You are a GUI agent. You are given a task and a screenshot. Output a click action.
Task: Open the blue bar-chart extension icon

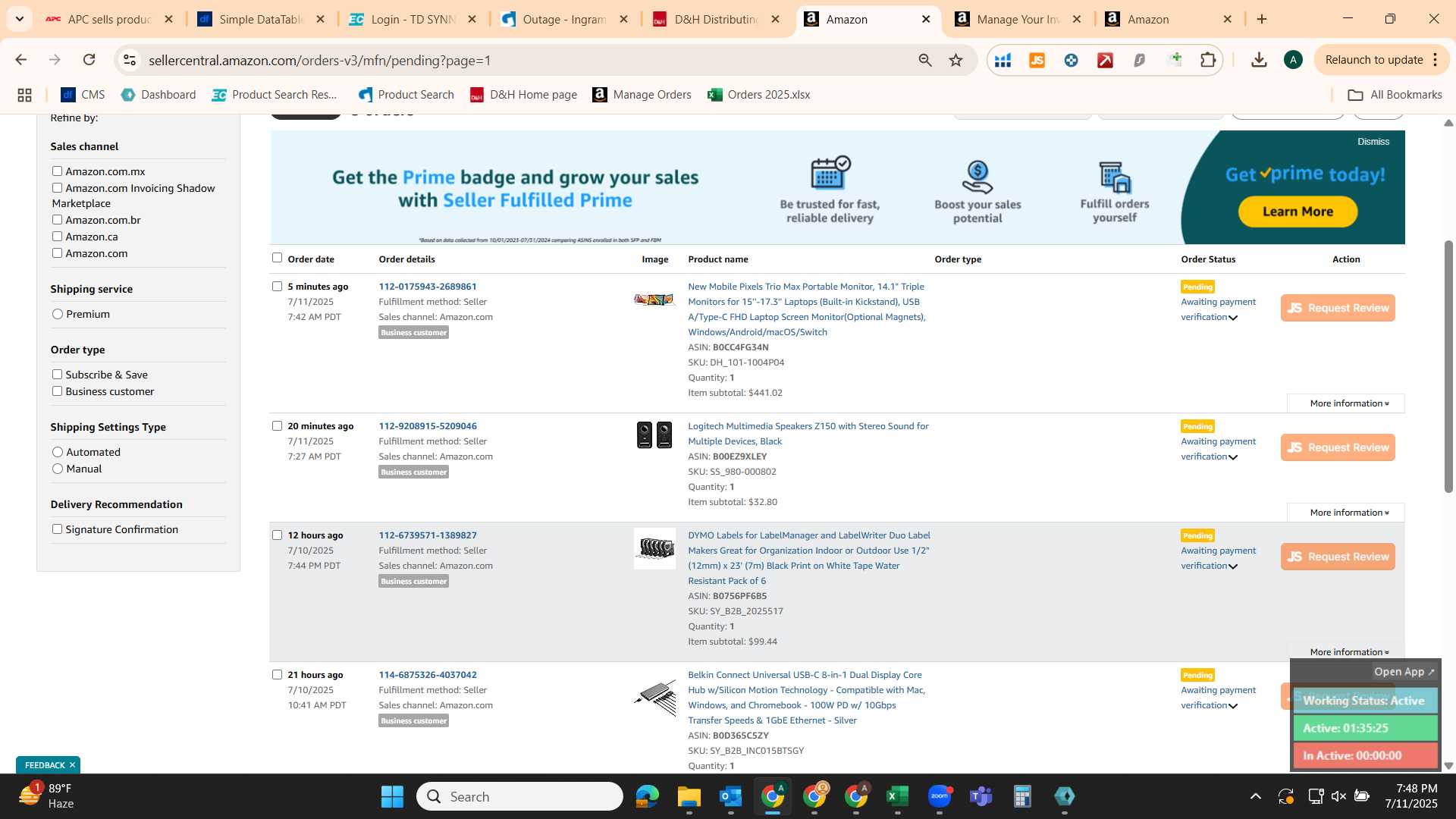pos(1003,60)
